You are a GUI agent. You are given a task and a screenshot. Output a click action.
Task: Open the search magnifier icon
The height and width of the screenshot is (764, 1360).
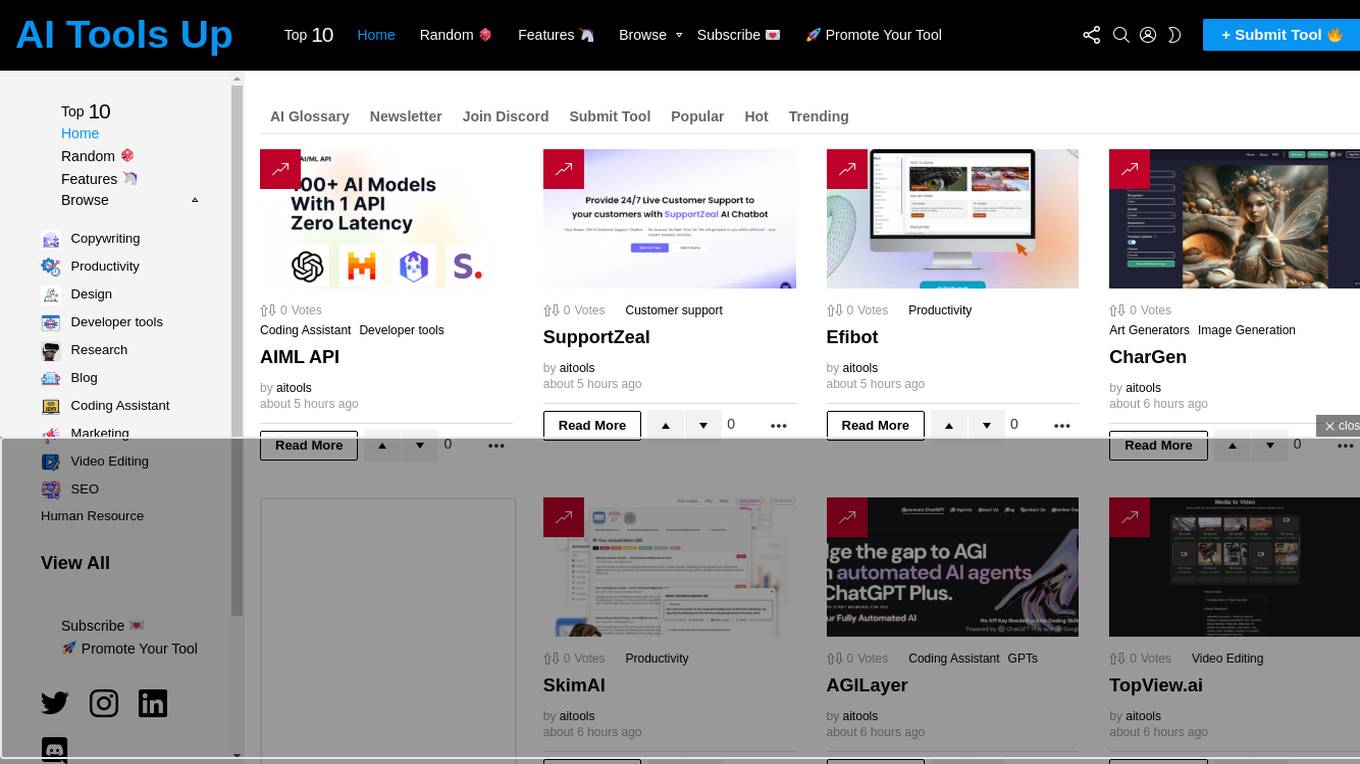(x=1121, y=35)
